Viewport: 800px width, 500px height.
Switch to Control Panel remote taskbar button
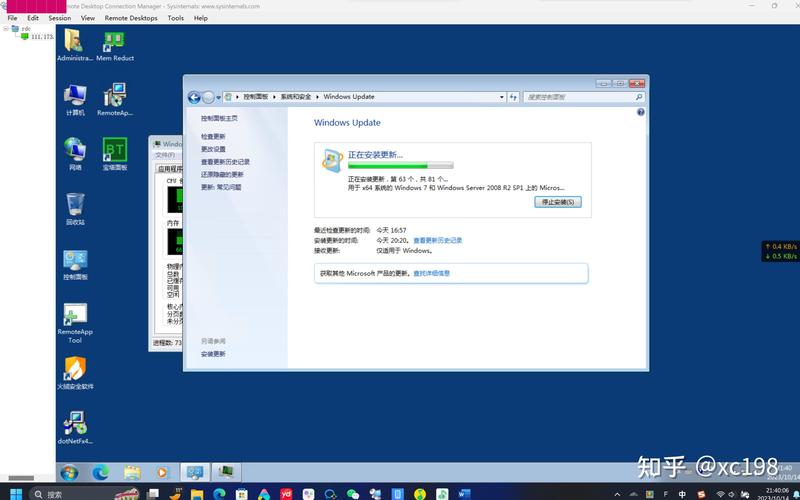tap(195, 472)
